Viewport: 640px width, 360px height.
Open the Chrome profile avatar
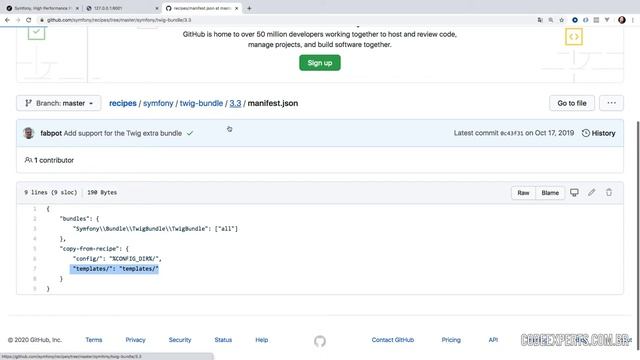click(622, 20)
